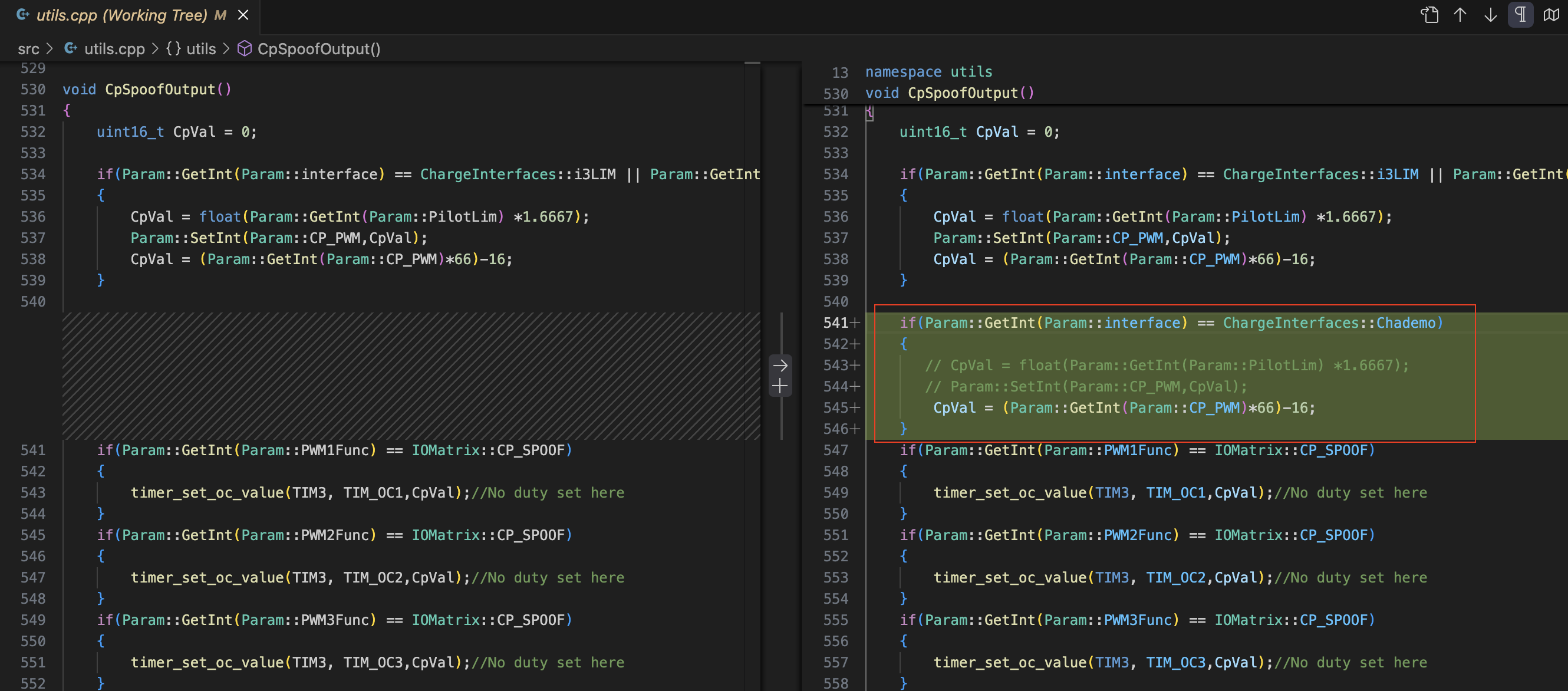Image resolution: width=1568 pixels, height=691 pixels.
Task: Revert the added block with arrow icon
Action: (780, 366)
